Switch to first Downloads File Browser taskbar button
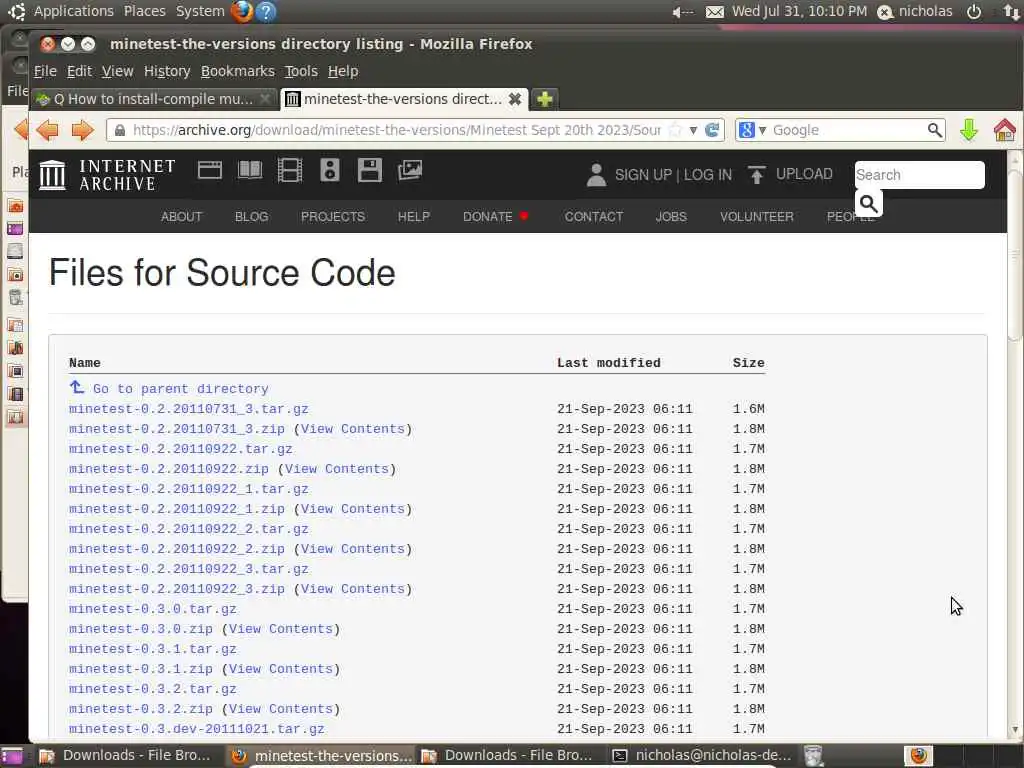Image resolution: width=1024 pixels, height=768 pixels. point(126,756)
